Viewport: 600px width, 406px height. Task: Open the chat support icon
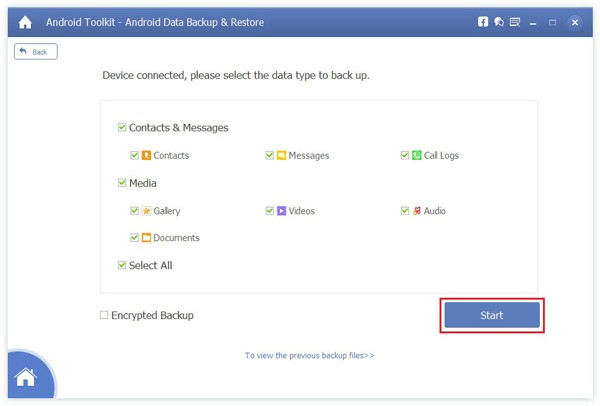point(498,21)
